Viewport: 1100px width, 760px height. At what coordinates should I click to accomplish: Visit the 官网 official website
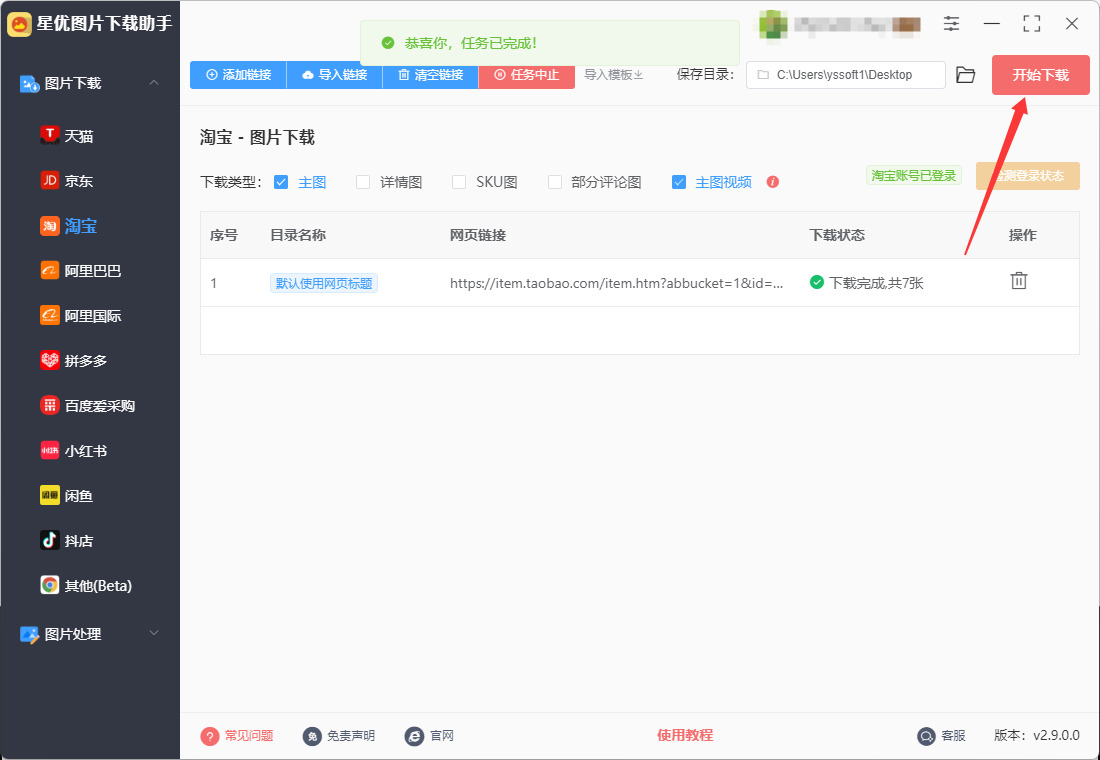pos(429,735)
